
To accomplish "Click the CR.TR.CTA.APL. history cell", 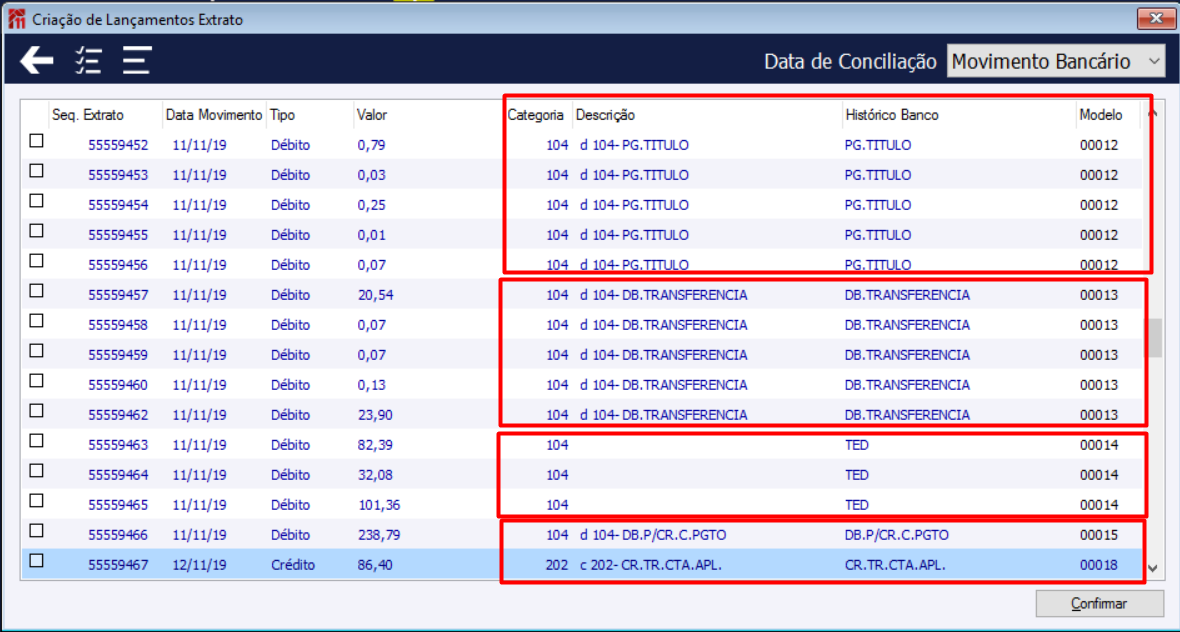I will pos(895,564).
